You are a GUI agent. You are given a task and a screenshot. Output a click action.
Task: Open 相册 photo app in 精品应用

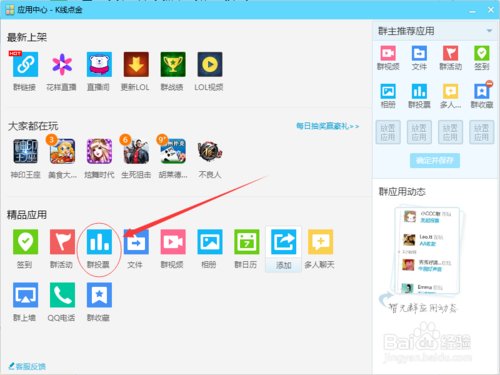click(210, 242)
